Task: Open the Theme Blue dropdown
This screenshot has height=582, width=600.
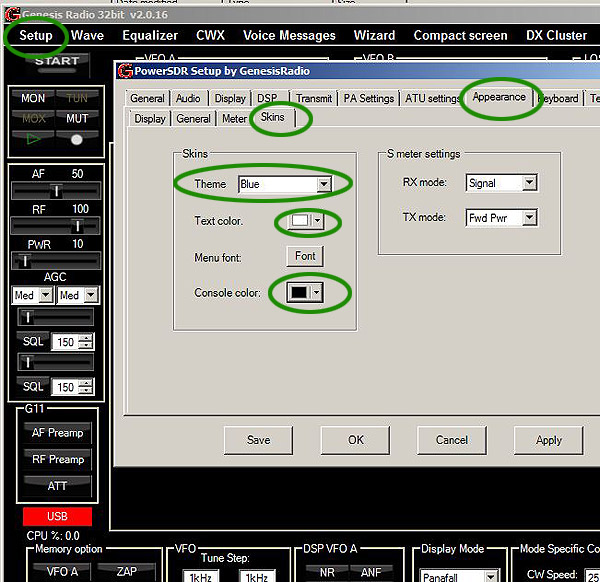Action: point(285,184)
